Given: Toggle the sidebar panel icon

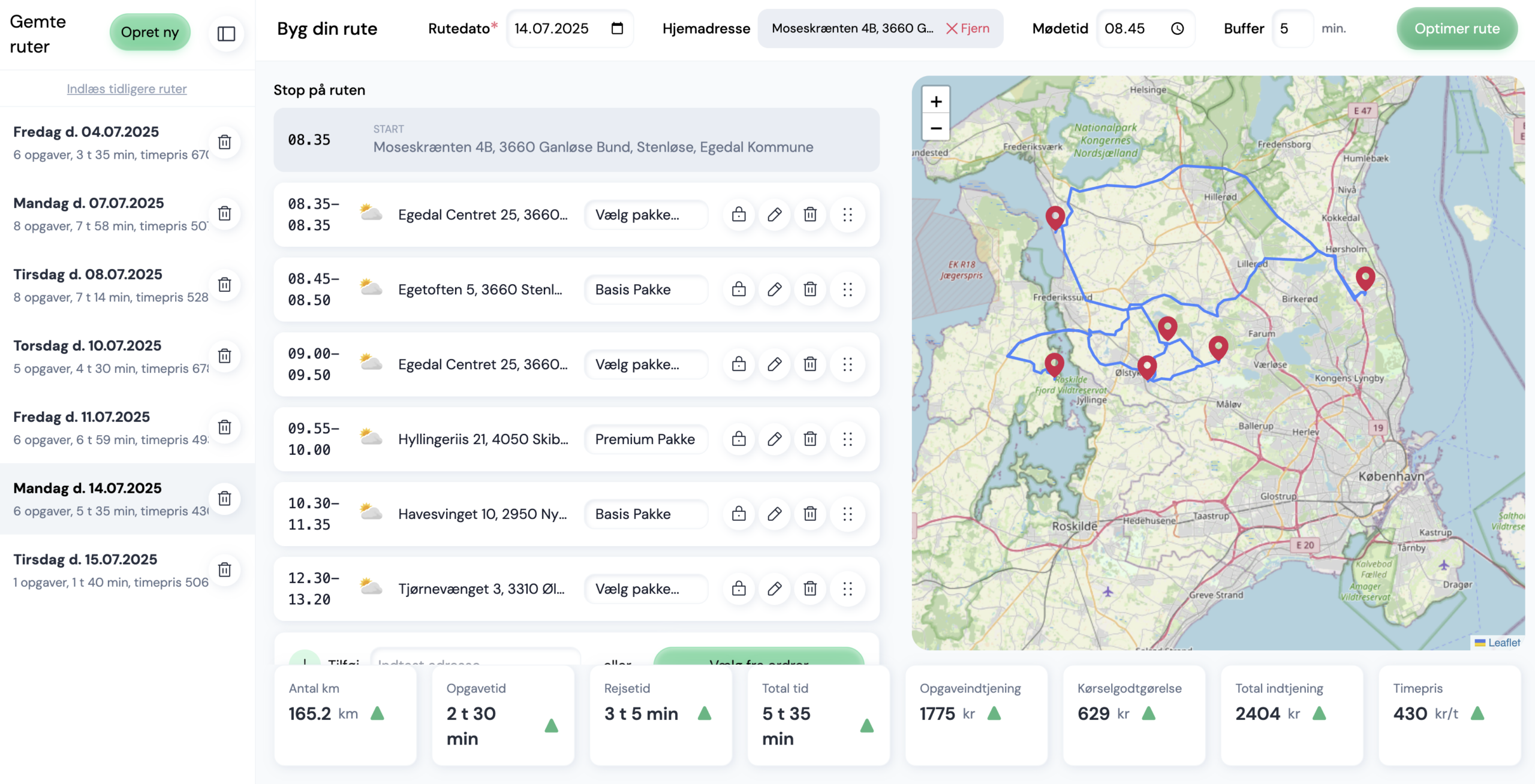Looking at the screenshot, I should point(226,34).
